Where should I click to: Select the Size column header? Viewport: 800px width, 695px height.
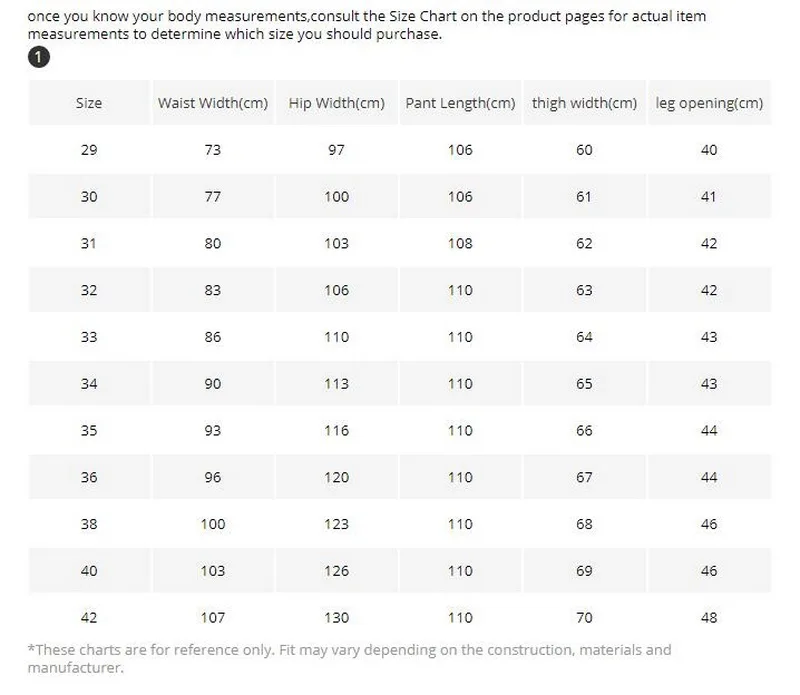pos(89,103)
